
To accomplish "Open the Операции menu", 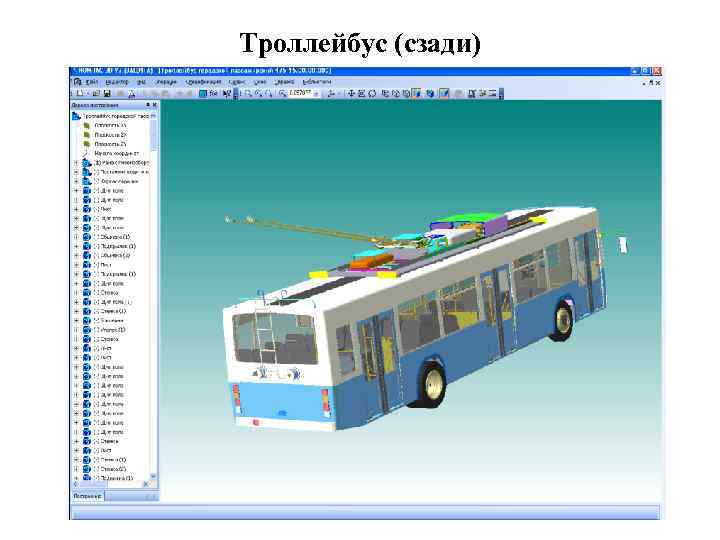I will click(166, 82).
